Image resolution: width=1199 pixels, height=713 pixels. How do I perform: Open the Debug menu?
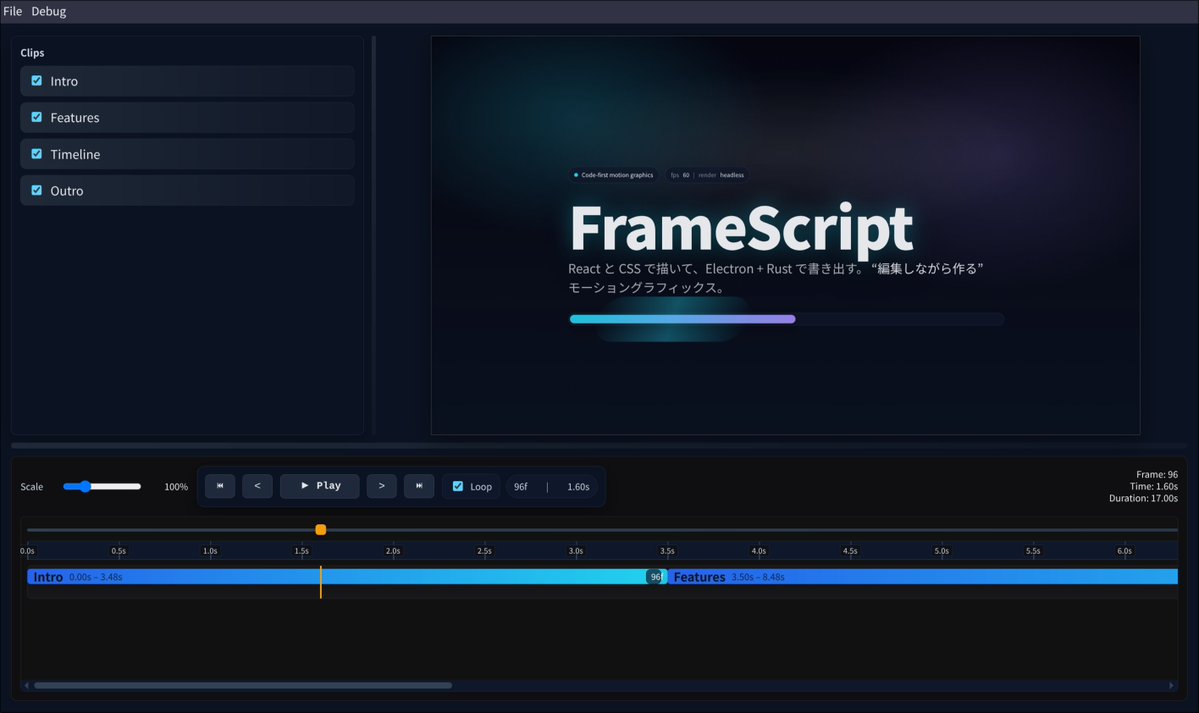[49, 11]
